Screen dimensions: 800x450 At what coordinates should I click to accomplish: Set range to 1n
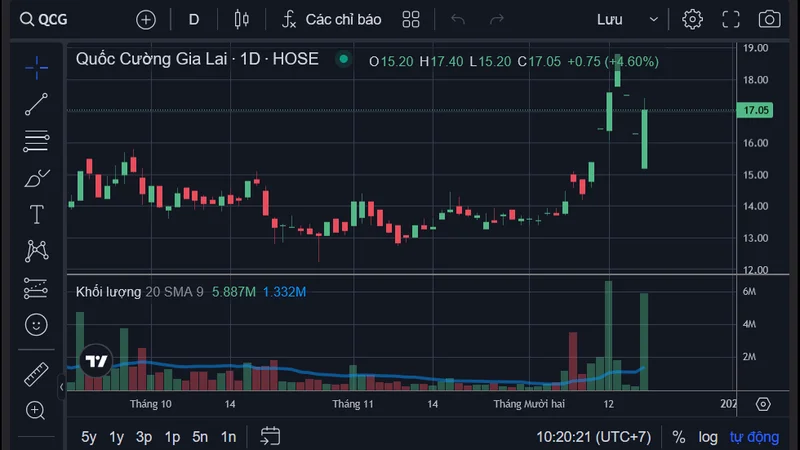coord(229,437)
